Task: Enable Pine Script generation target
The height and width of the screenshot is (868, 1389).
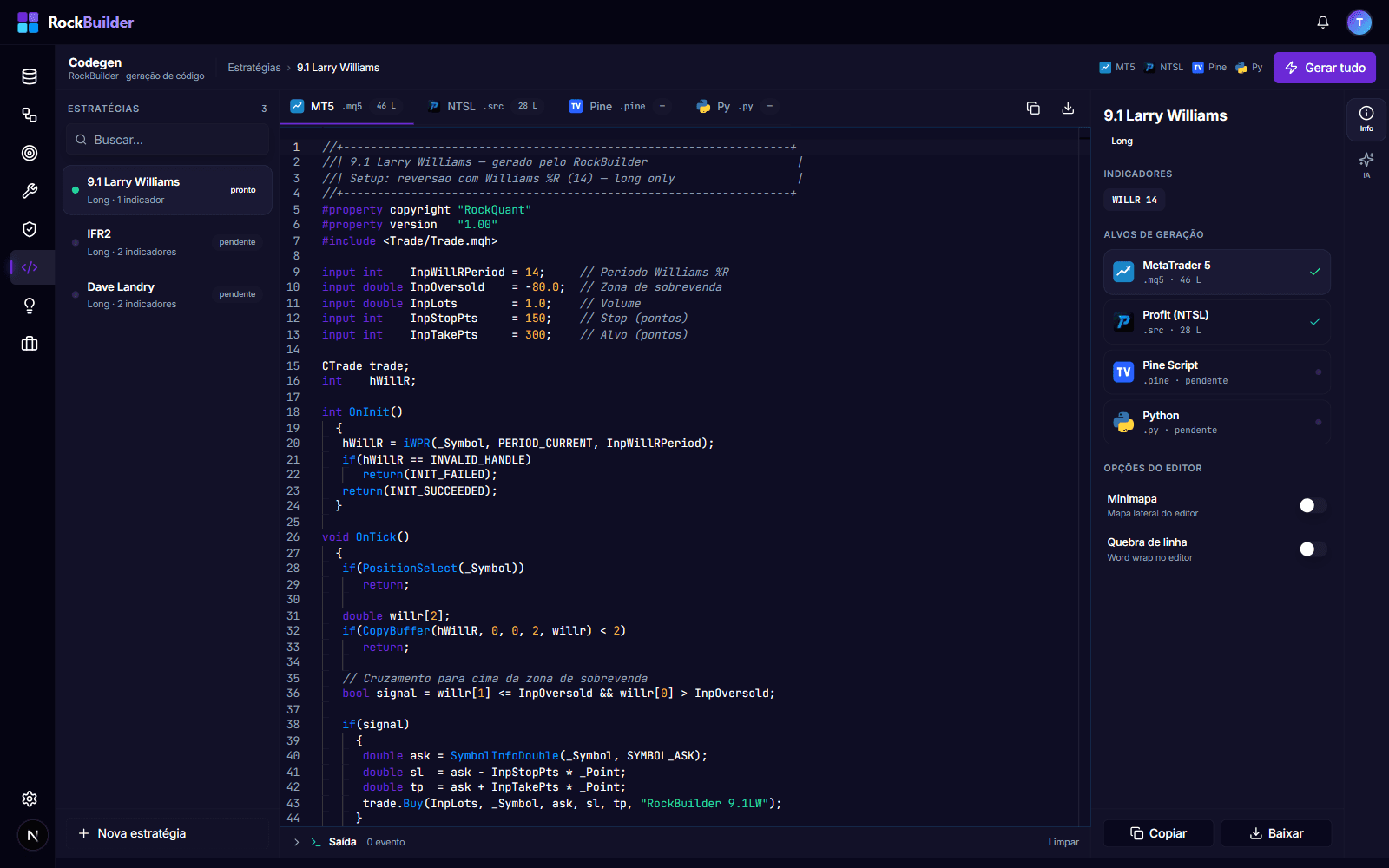Action: point(1217,372)
